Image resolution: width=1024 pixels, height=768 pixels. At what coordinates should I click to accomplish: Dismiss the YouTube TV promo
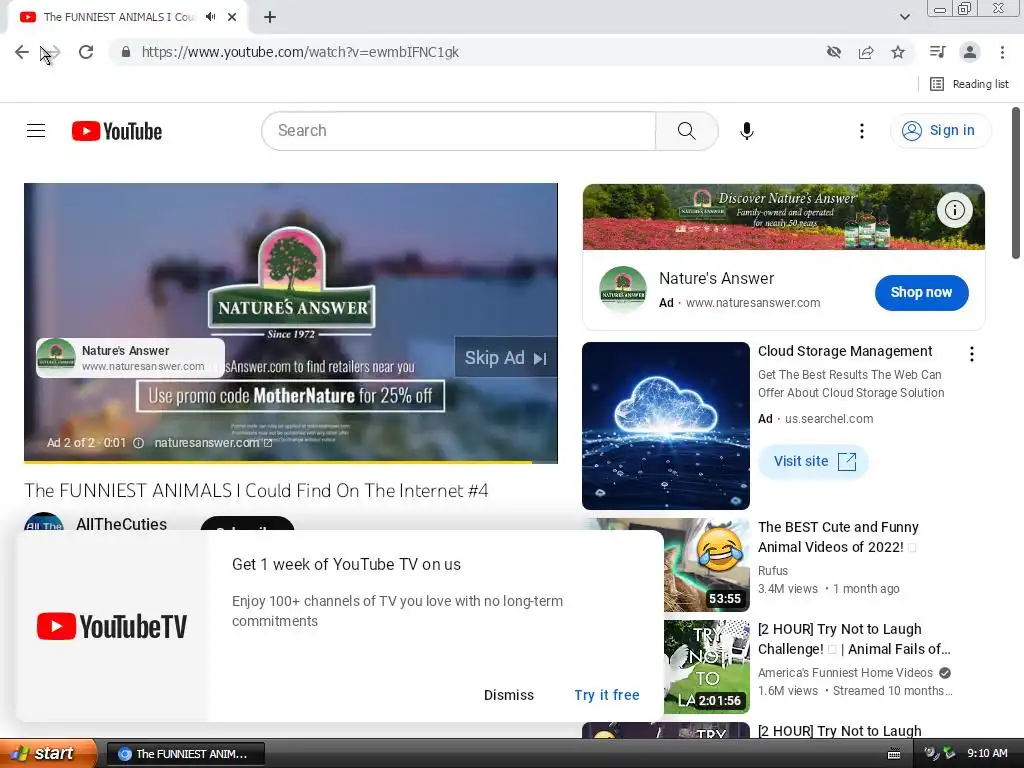click(508, 695)
